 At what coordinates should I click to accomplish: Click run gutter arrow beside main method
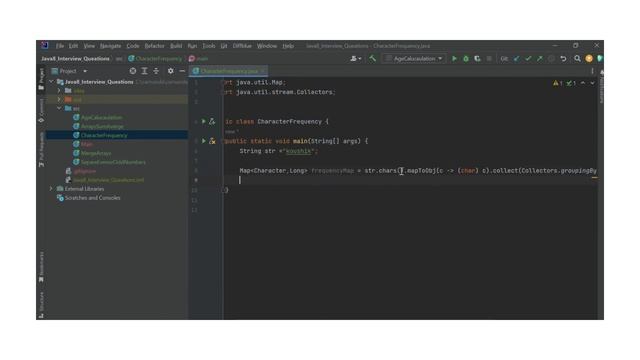(x=204, y=141)
